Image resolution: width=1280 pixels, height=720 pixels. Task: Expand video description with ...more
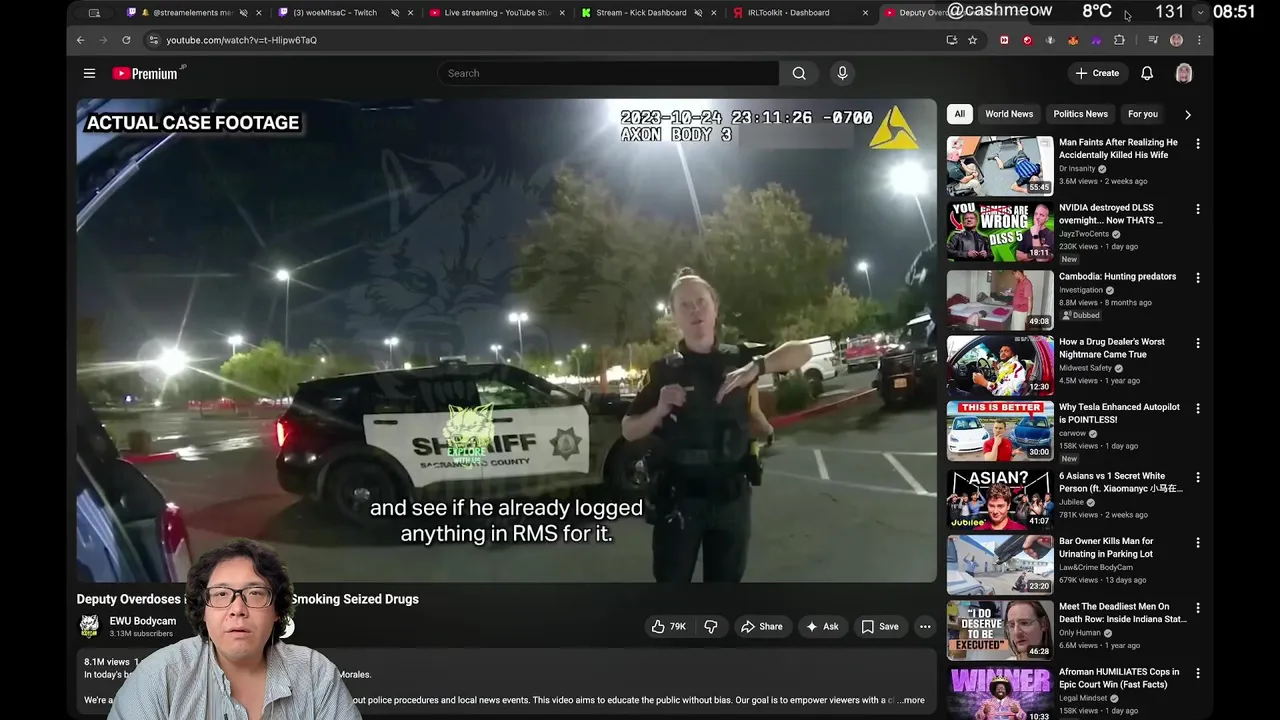(x=912, y=700)
